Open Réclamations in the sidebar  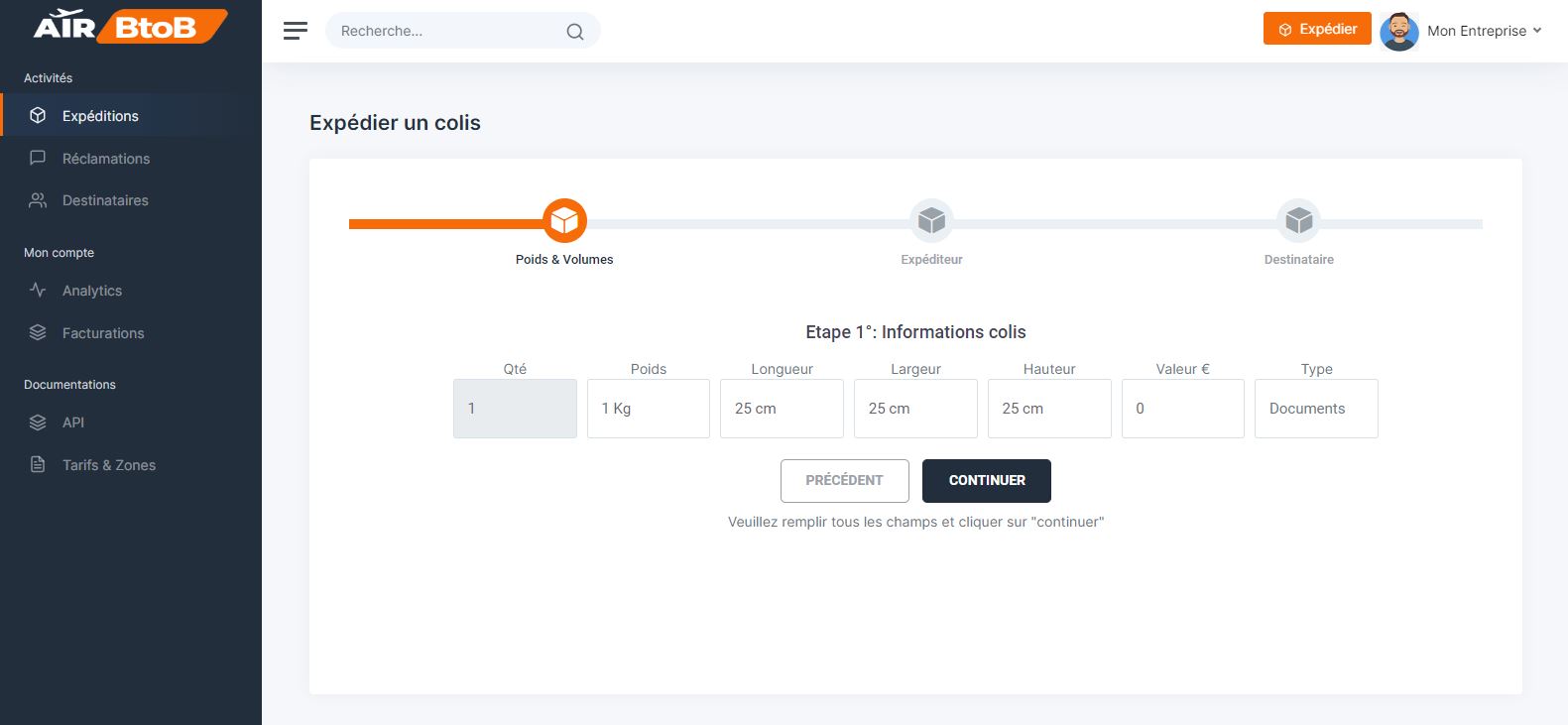tap(106, 159)
